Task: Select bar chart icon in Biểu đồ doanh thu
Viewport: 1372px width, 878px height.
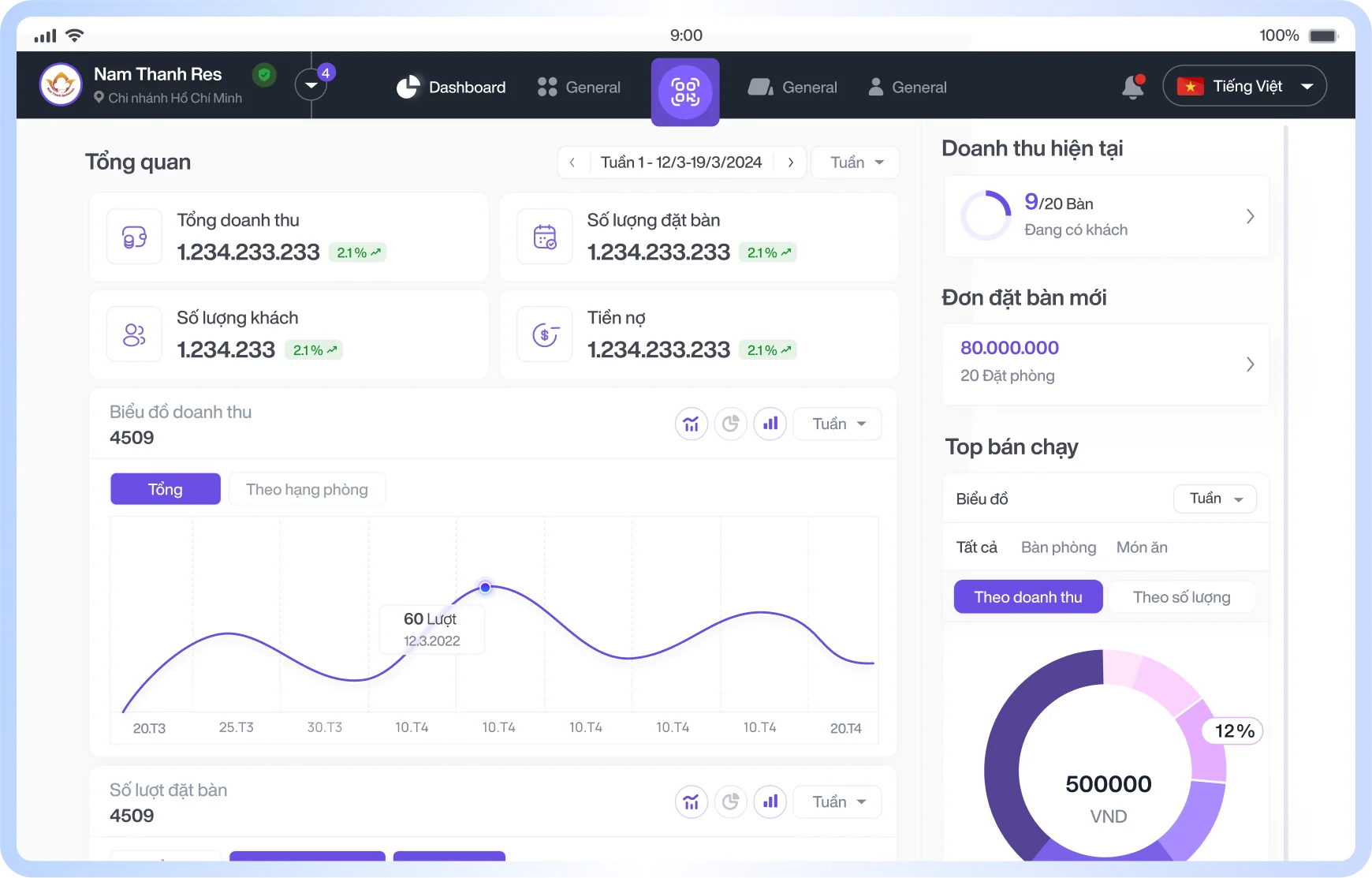Action: (770, 424)
